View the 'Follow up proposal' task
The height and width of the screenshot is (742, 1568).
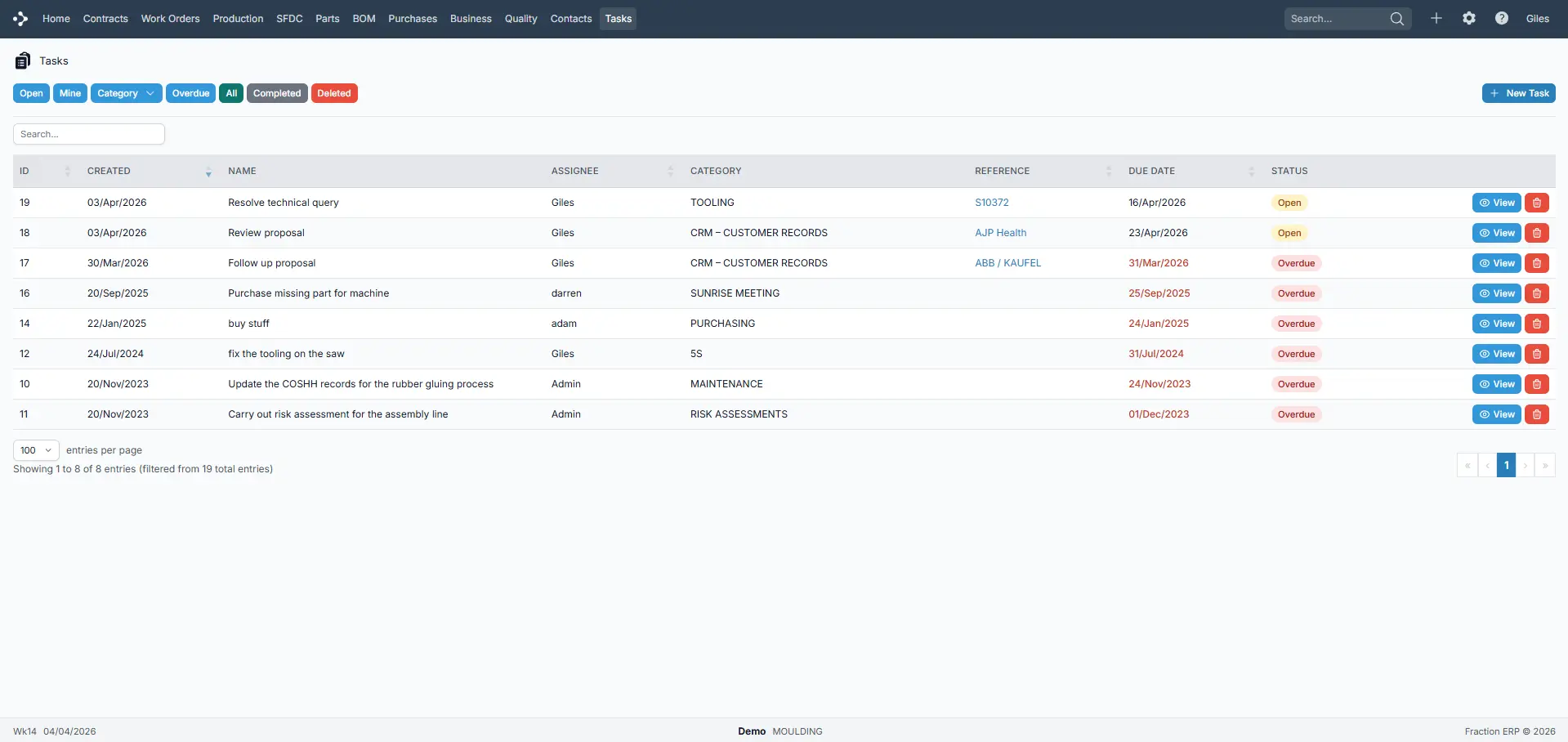(x=1496, y=263)
